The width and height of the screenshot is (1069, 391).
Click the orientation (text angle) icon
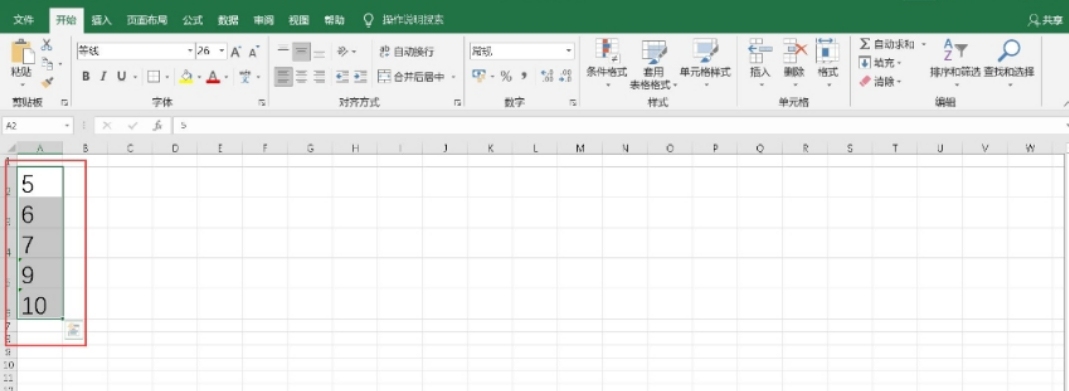click(343, 51)
